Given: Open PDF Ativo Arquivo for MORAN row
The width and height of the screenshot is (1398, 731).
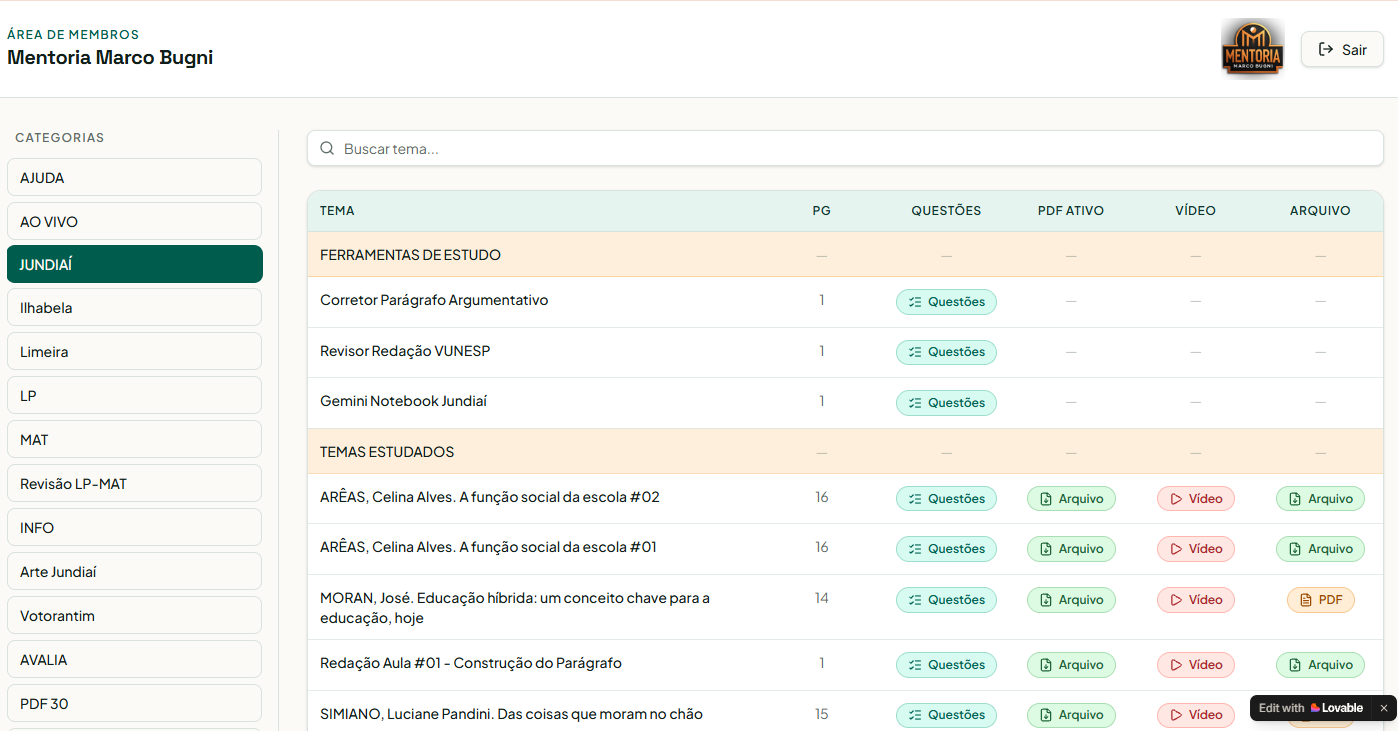Looking at the screenshot, I should [1071, 600].
